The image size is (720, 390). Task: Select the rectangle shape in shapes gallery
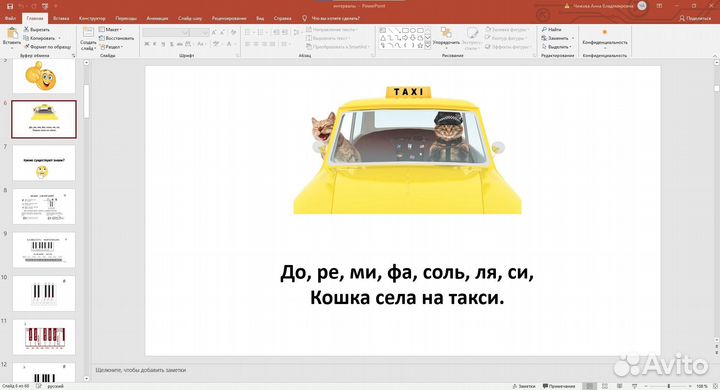(x=405, y=30)
